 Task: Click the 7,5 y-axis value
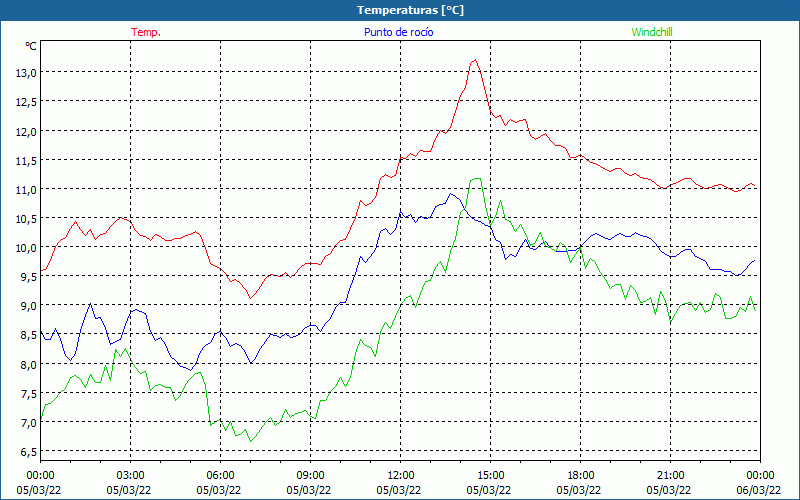point(28,394)
